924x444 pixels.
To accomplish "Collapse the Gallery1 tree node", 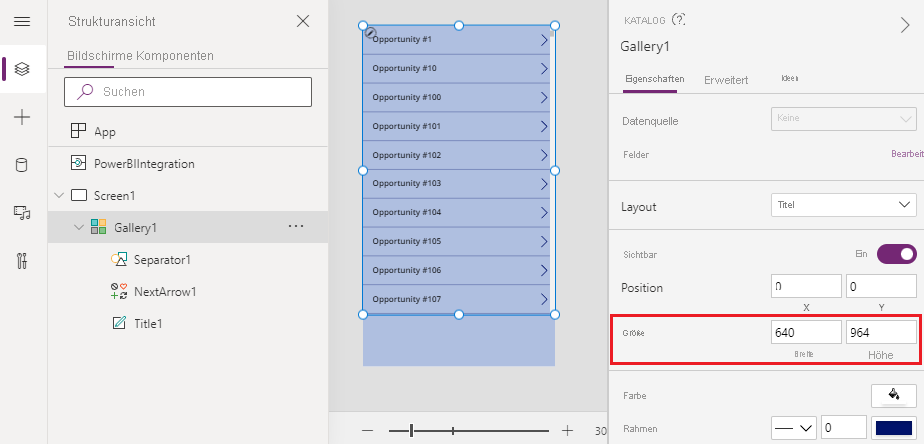I will pyautogui.click(x=79, y=227).
